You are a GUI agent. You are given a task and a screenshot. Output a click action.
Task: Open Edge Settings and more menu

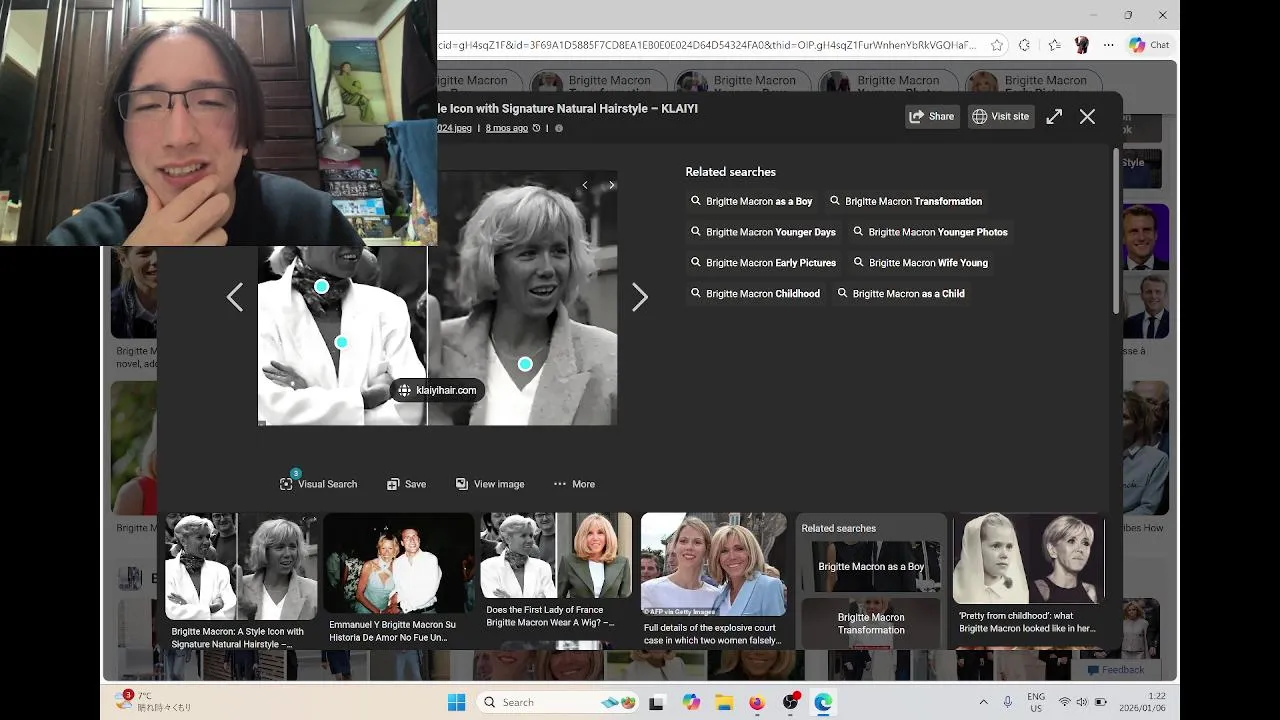point(1108,45)
